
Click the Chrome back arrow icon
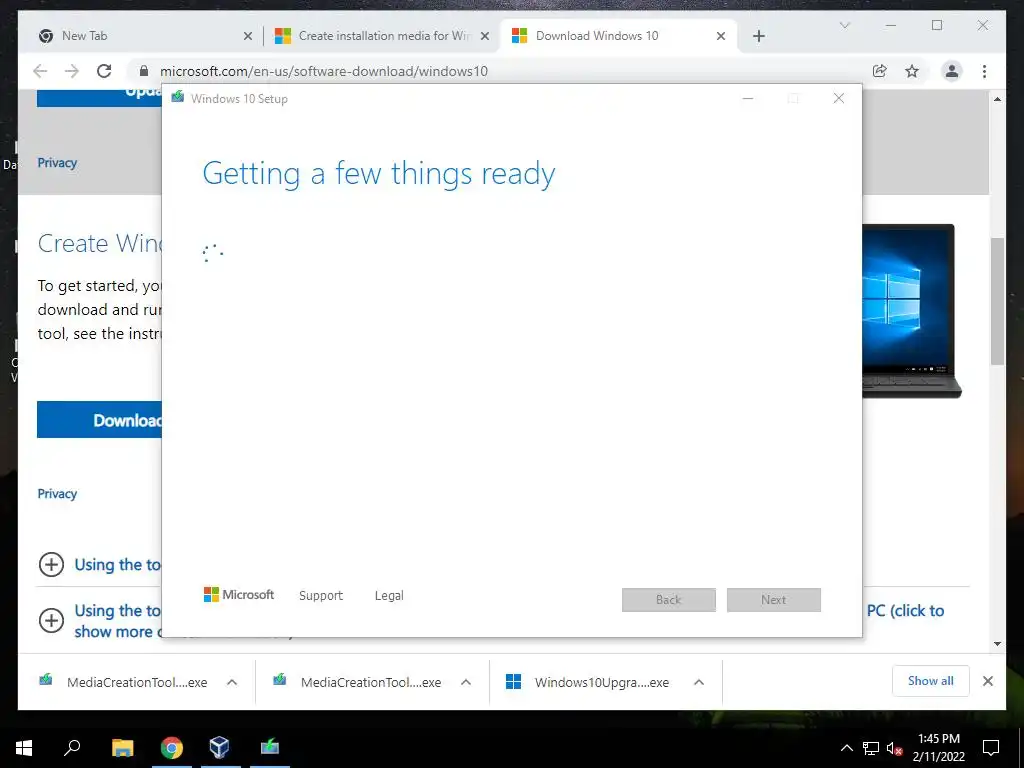click(x=40, y=71)
